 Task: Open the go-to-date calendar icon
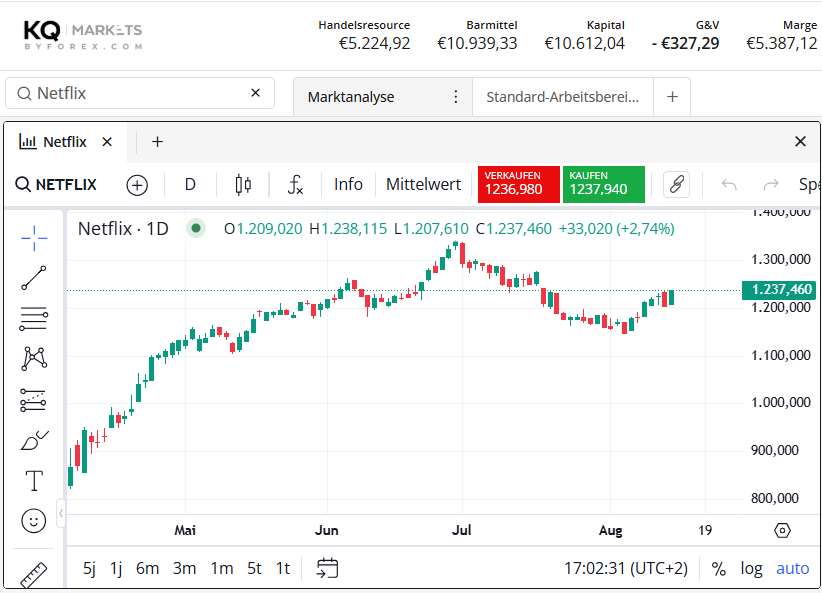coord(328,568)
